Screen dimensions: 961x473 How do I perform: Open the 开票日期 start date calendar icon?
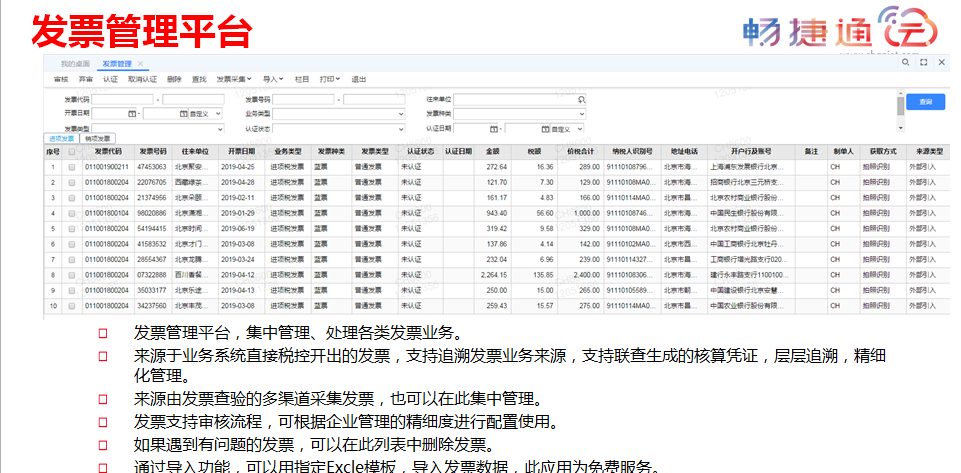click(130, 114)
